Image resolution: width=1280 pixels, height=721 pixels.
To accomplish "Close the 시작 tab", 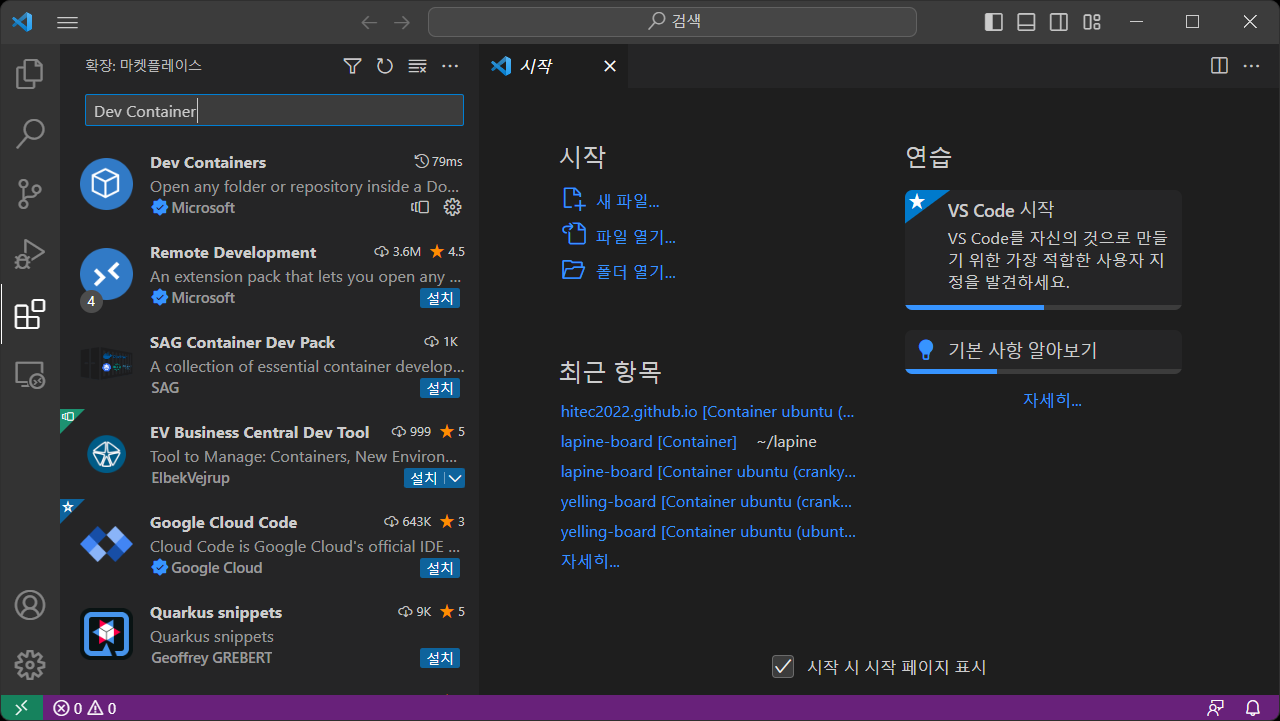I will 609,66.
